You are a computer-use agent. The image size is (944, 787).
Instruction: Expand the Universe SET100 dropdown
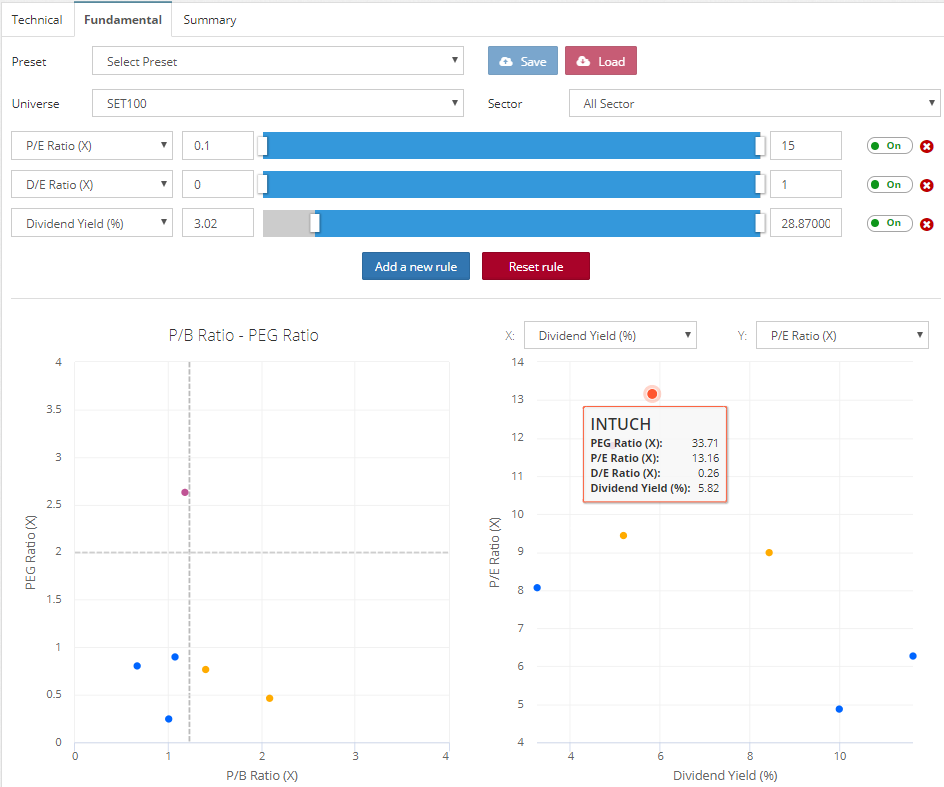278,103
